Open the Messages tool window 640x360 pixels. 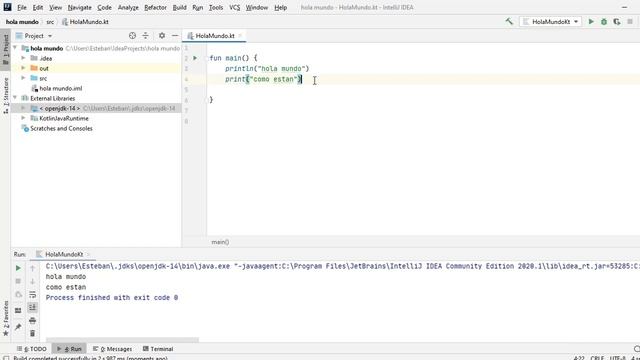pos(112,349)
